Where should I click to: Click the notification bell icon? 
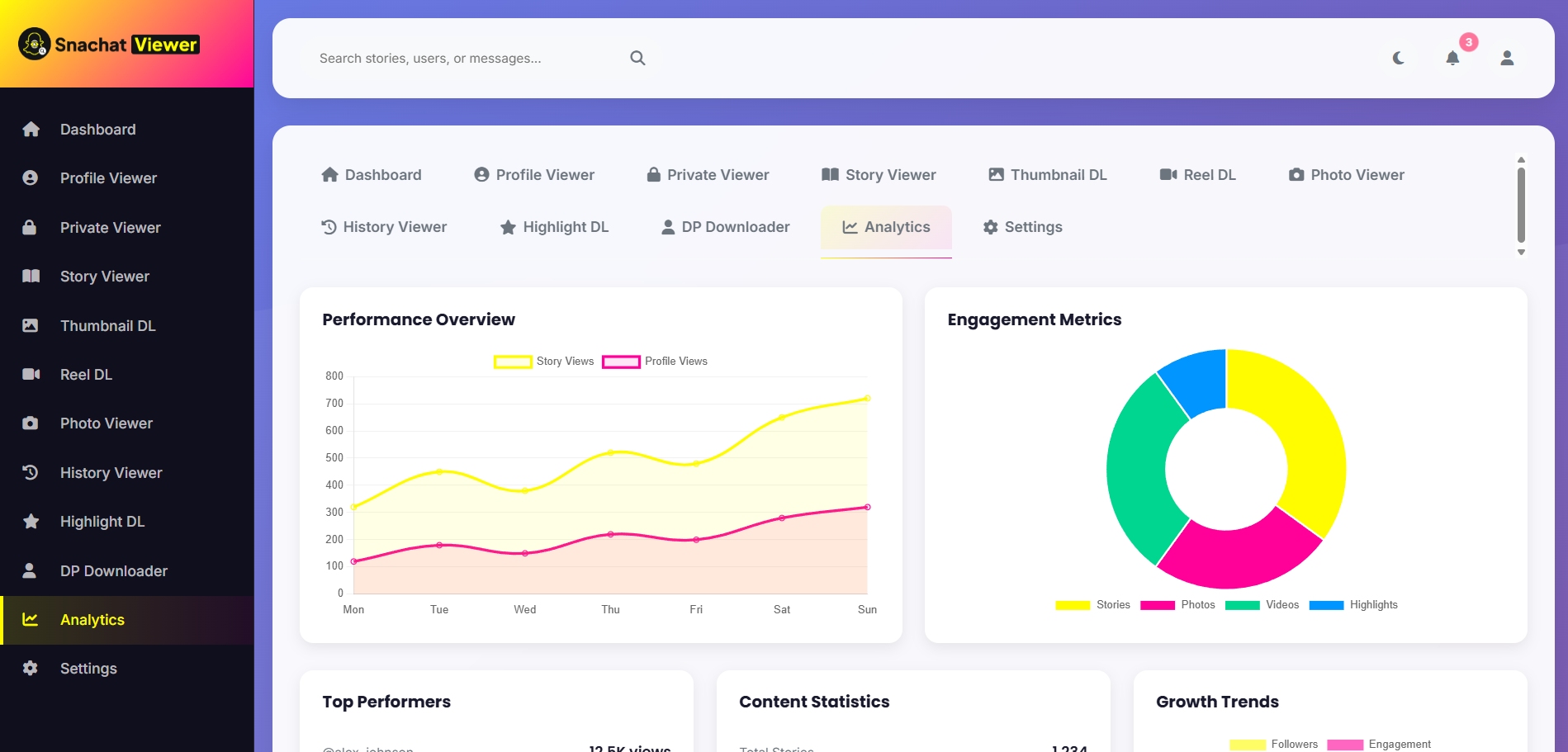1452,58
